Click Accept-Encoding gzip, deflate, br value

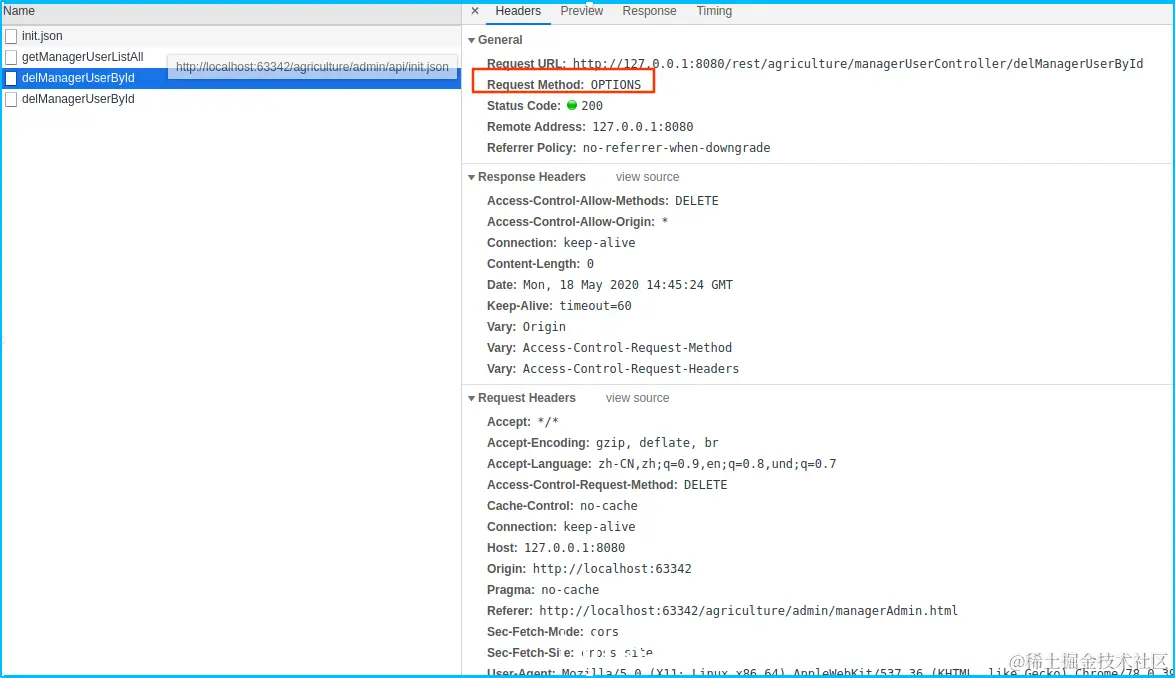pos(657,443)
